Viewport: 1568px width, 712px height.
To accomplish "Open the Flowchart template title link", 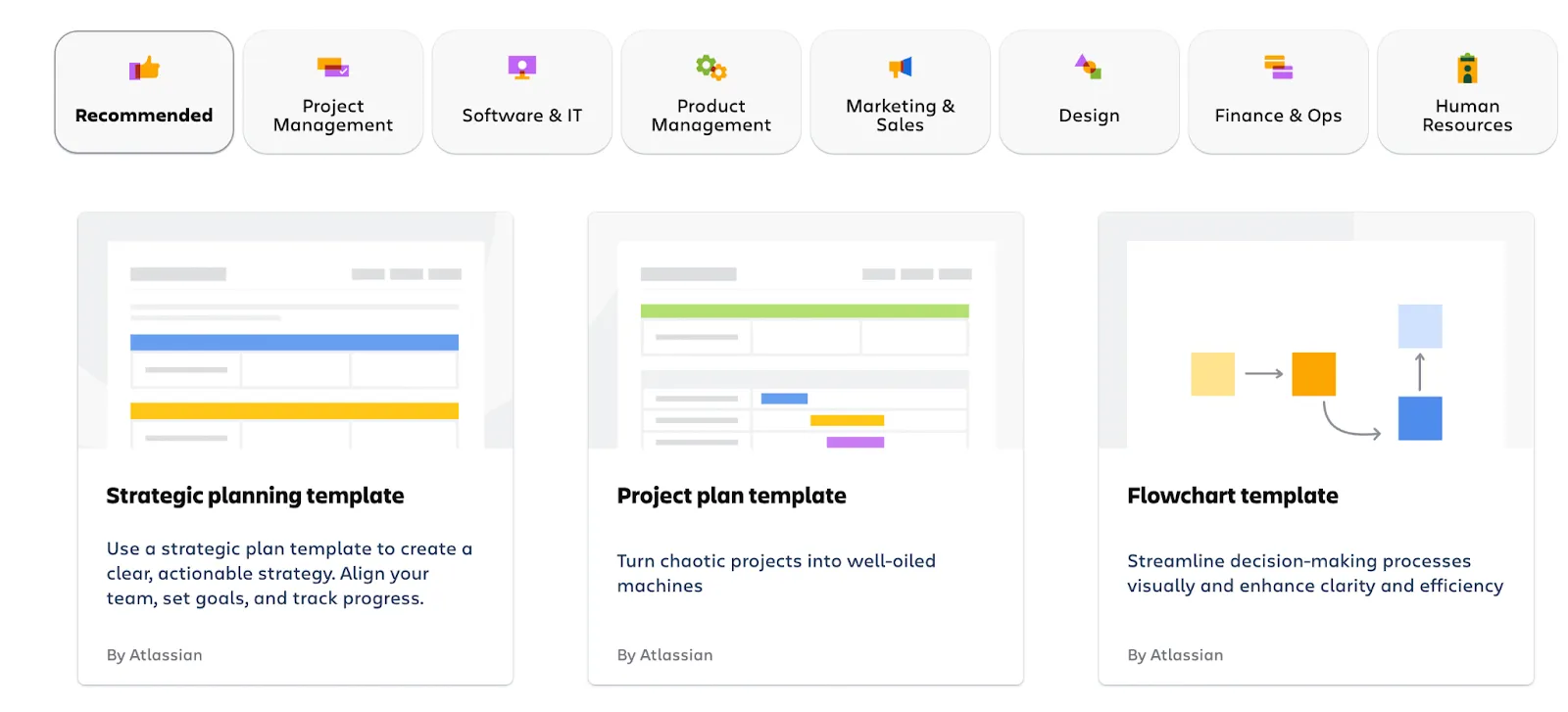I will 1232,496.
